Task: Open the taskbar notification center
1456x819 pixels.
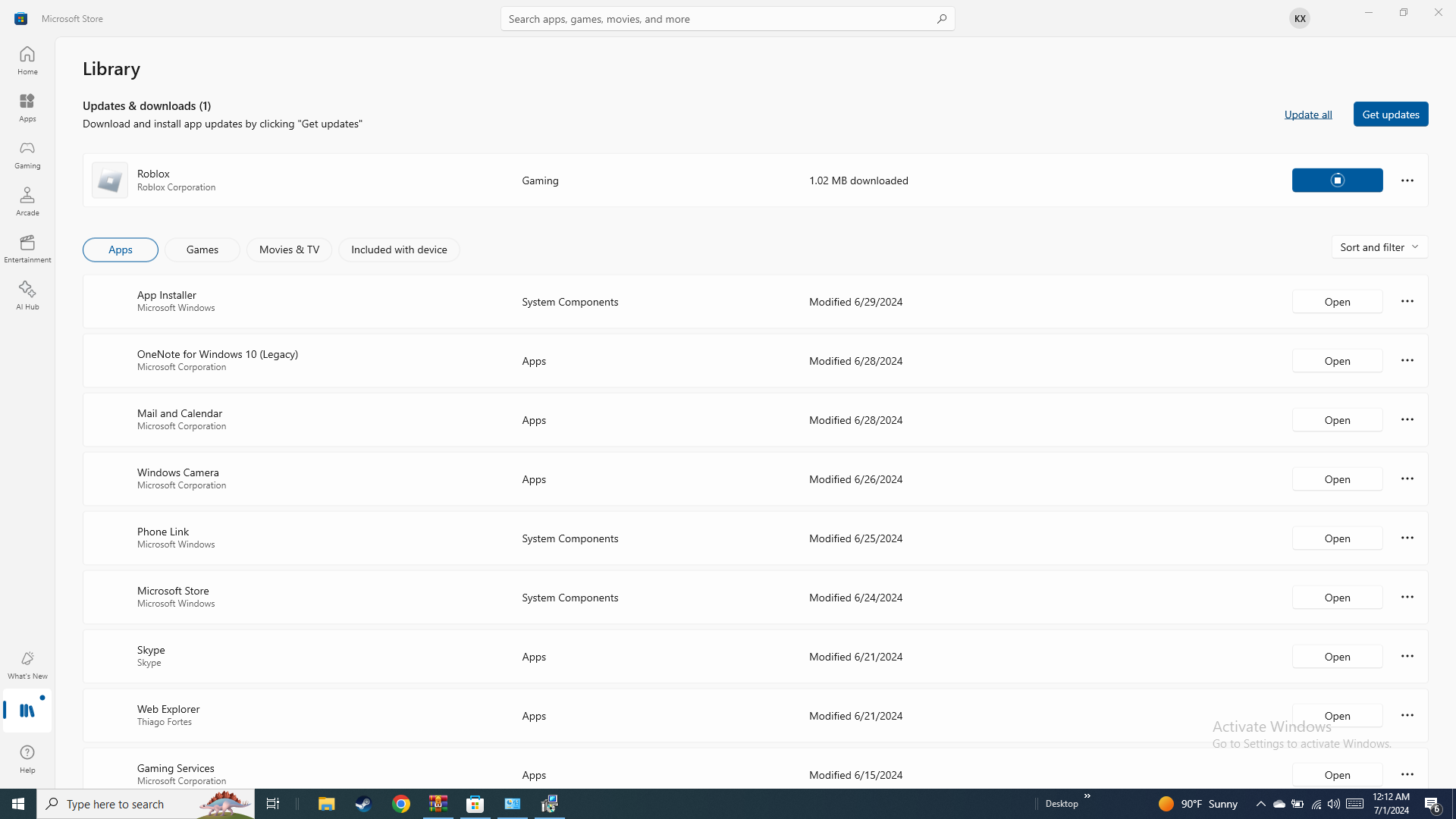Action: point(1432,804)
